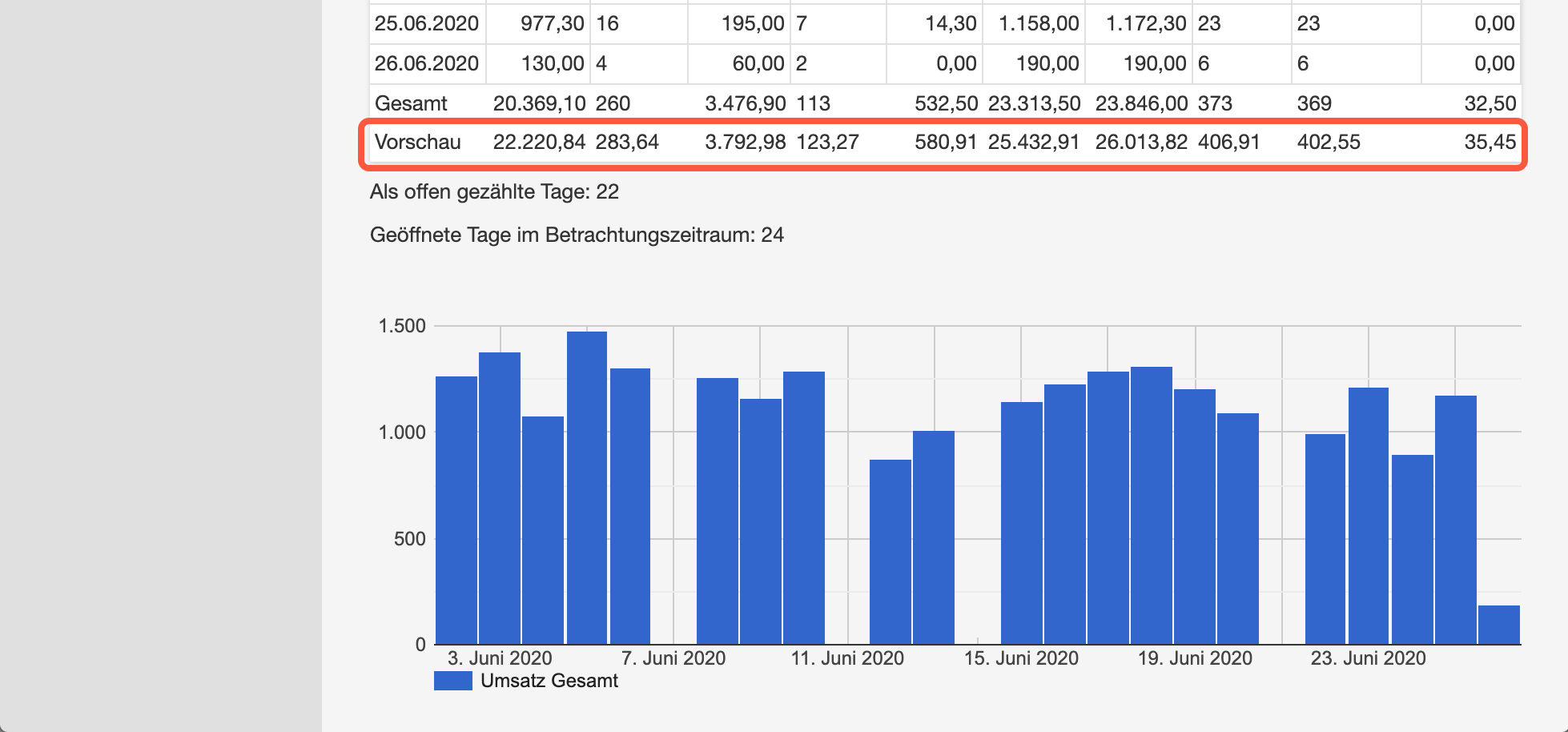Click the forecast value 35,45
Image resolution: width=1568 pixels, height=732 pixels.
[x=1490, y=142]
